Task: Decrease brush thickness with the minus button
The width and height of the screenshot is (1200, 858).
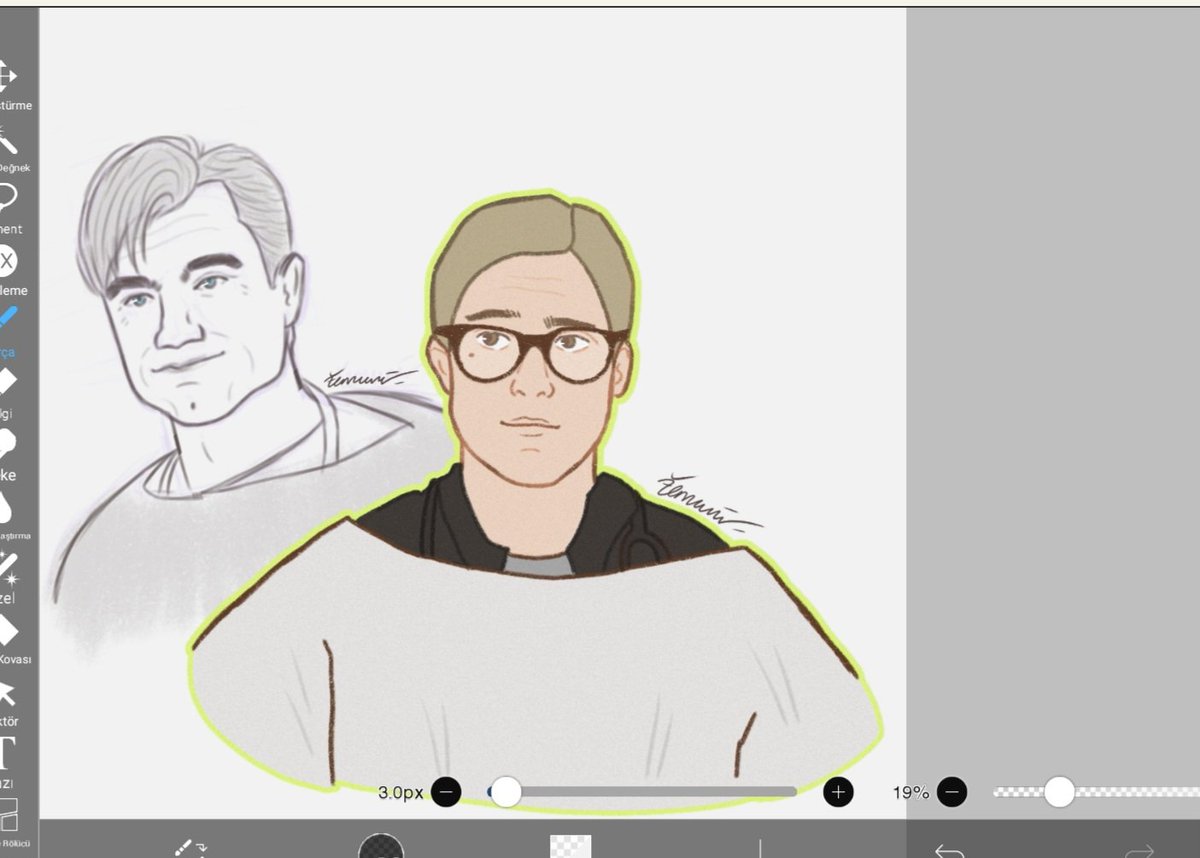Action: coord(446,793)
